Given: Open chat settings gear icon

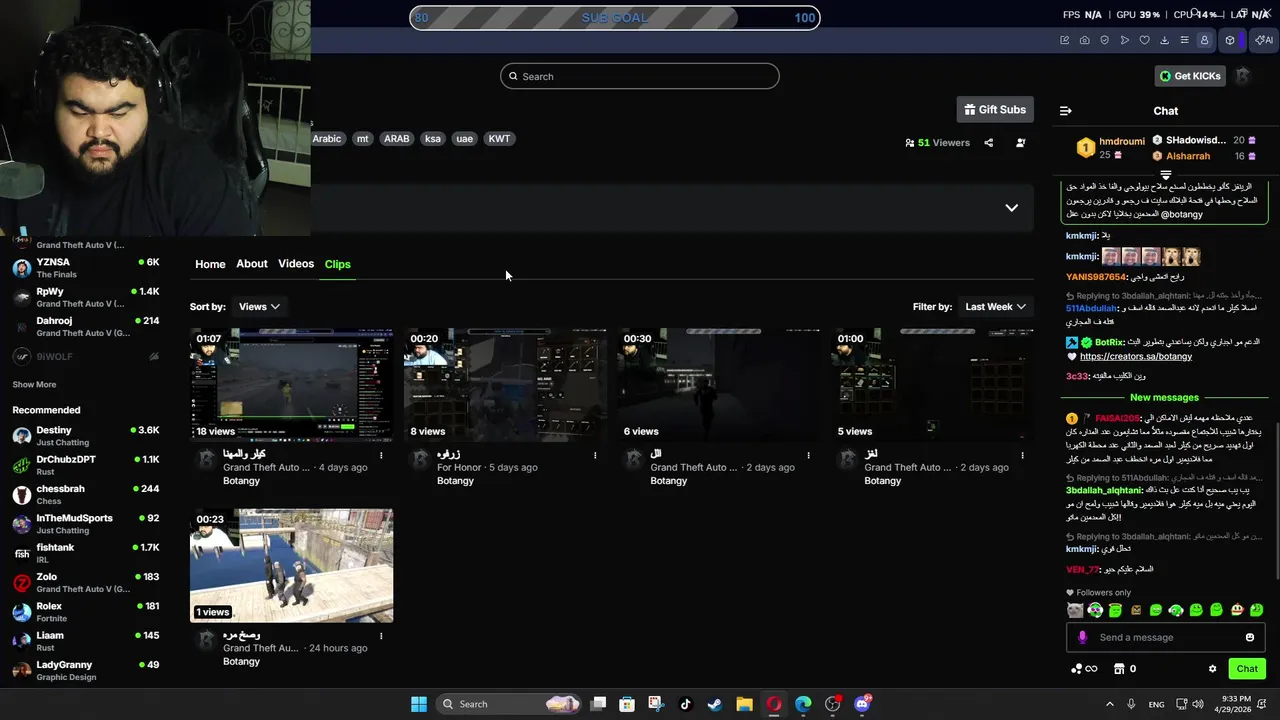Looking at the screenshot, I should 1212,669.
